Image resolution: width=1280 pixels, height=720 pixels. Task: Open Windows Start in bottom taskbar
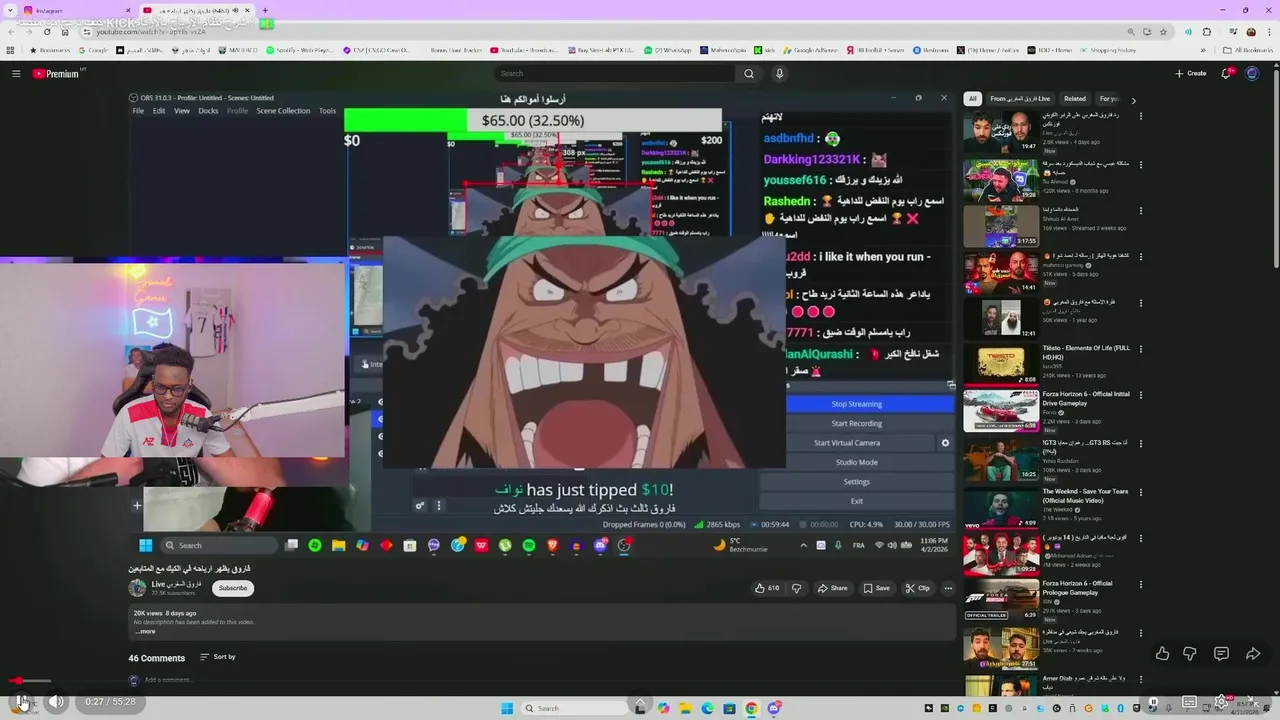click(507, 709)
